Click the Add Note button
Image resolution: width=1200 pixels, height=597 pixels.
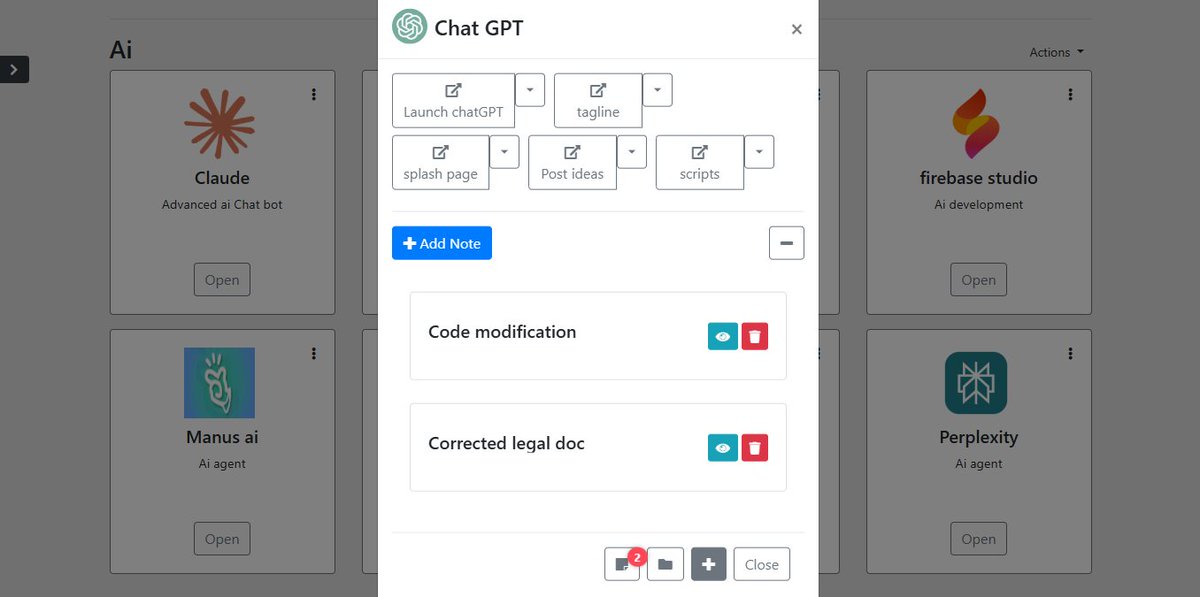click(x=442, y=243)
